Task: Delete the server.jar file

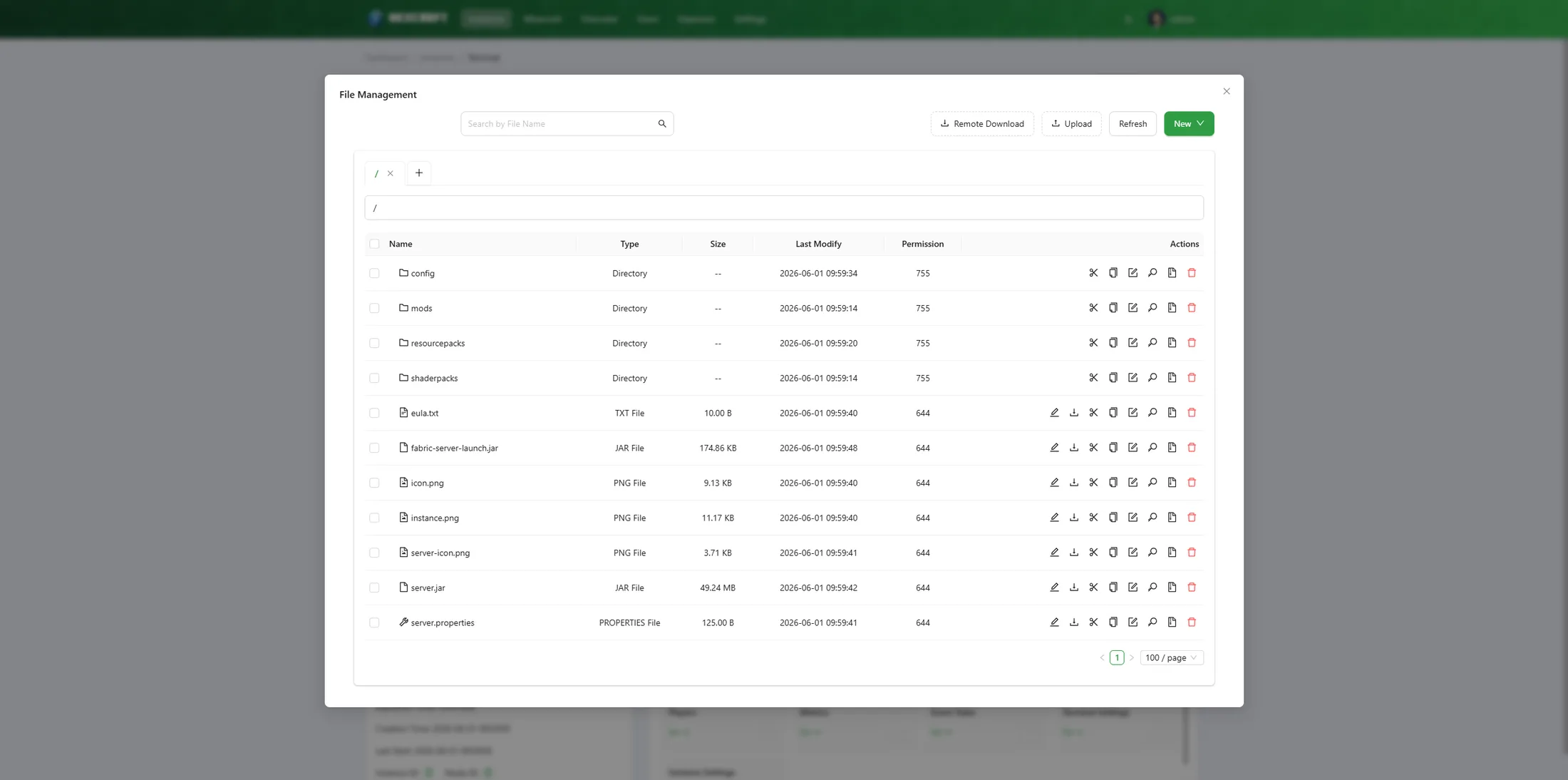Action: tap(1192, 587)
